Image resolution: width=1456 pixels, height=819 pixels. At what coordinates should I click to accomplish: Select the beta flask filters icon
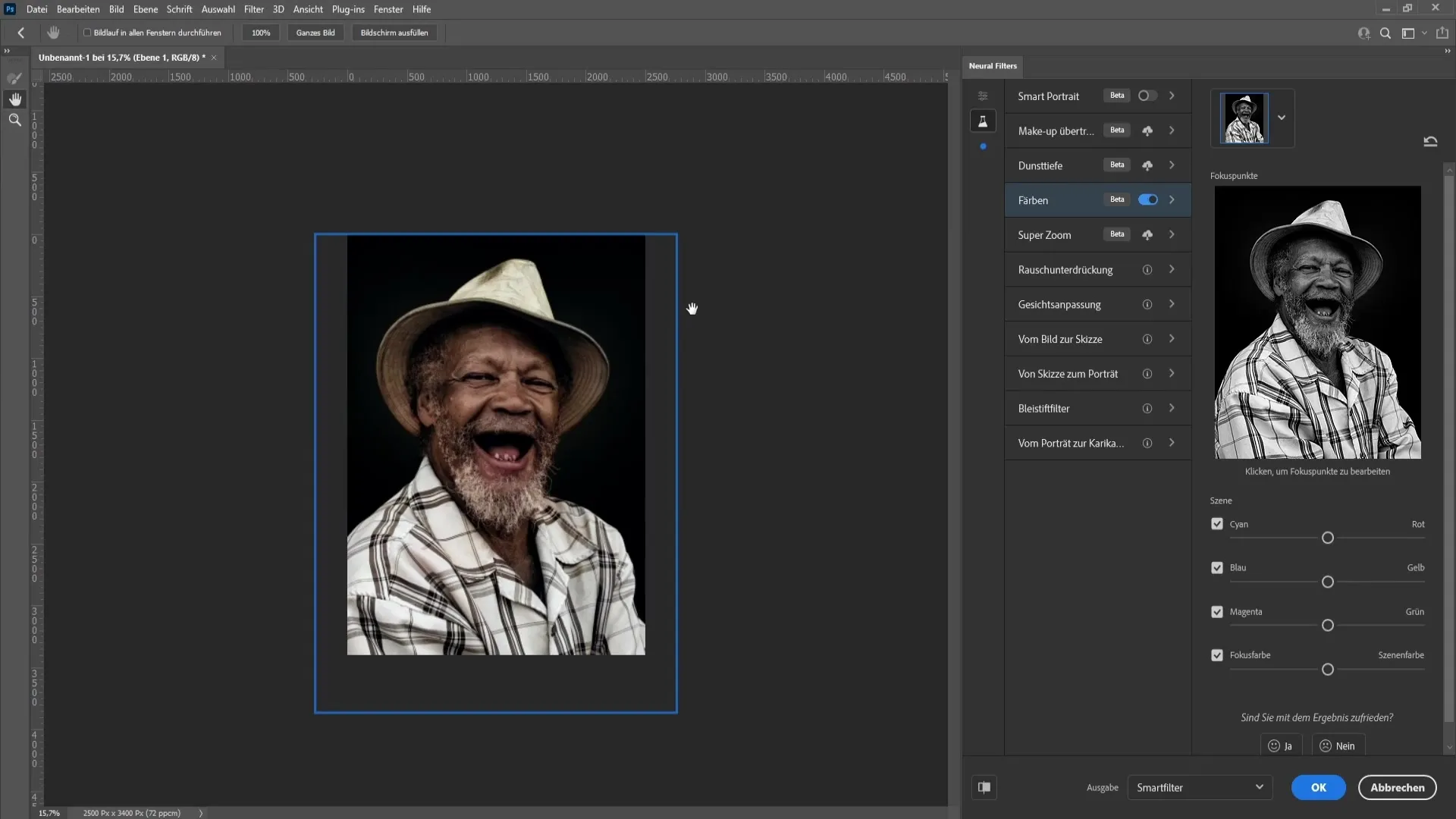pos(983,121)
